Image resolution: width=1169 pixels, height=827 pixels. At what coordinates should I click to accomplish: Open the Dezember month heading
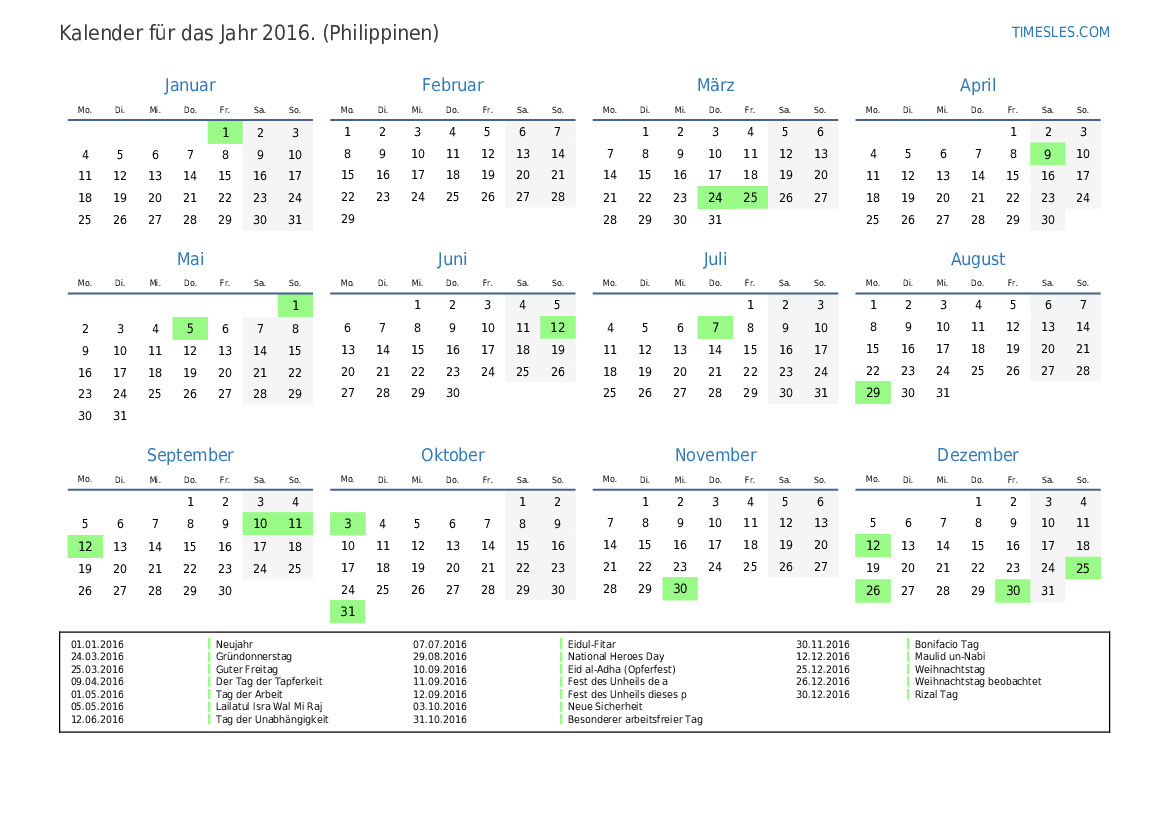[977, 455]
